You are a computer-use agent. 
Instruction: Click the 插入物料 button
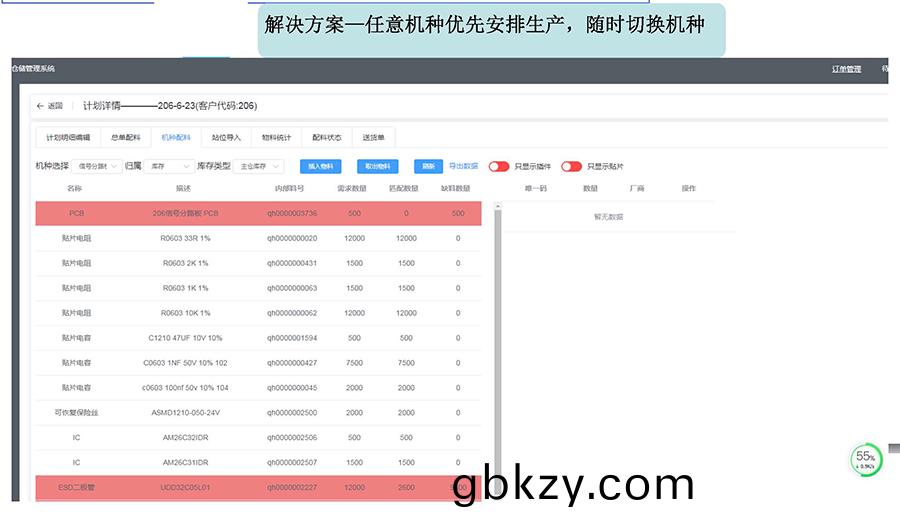[x=320, y=167]
